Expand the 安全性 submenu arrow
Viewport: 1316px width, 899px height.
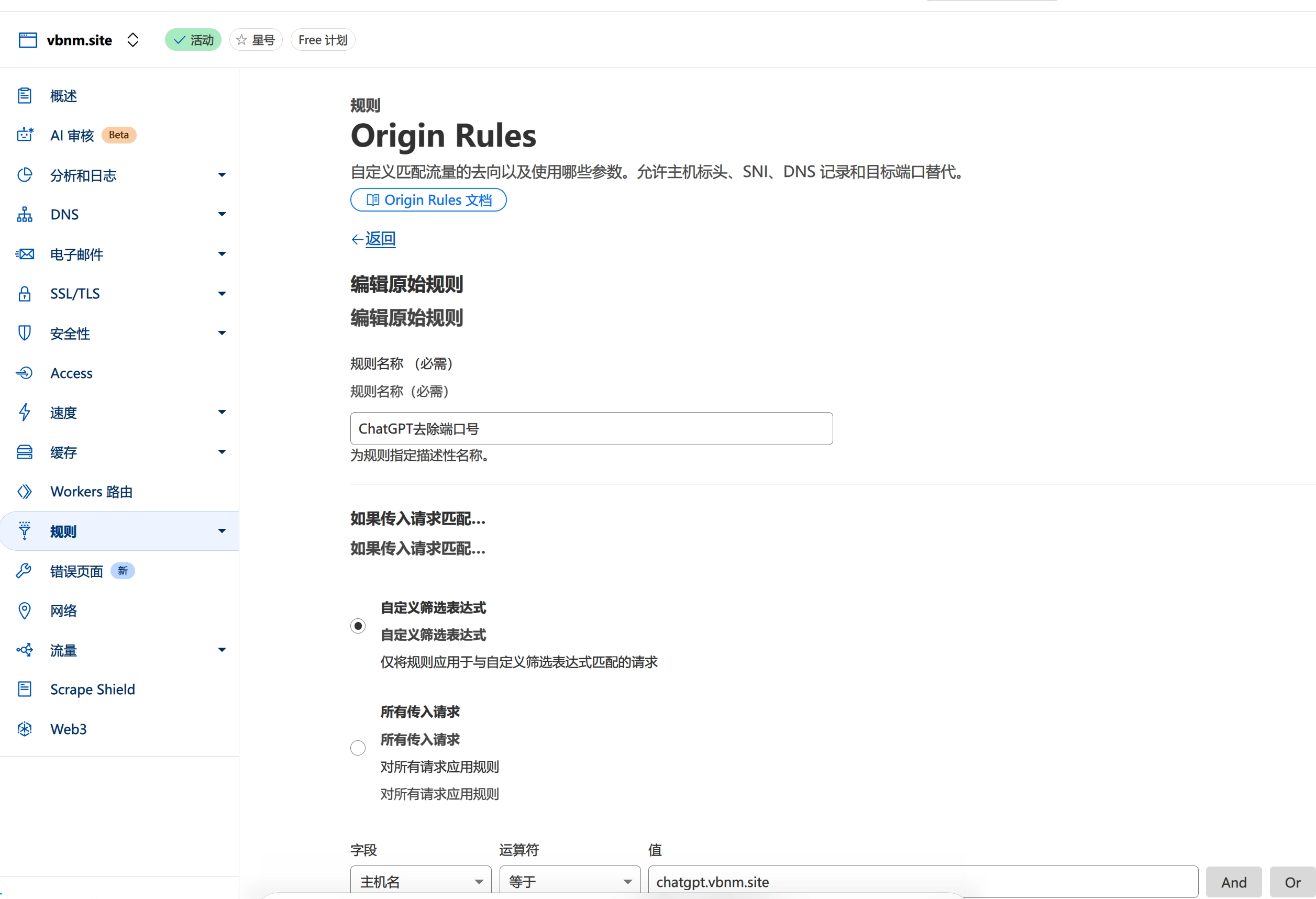tap(222, 333)
